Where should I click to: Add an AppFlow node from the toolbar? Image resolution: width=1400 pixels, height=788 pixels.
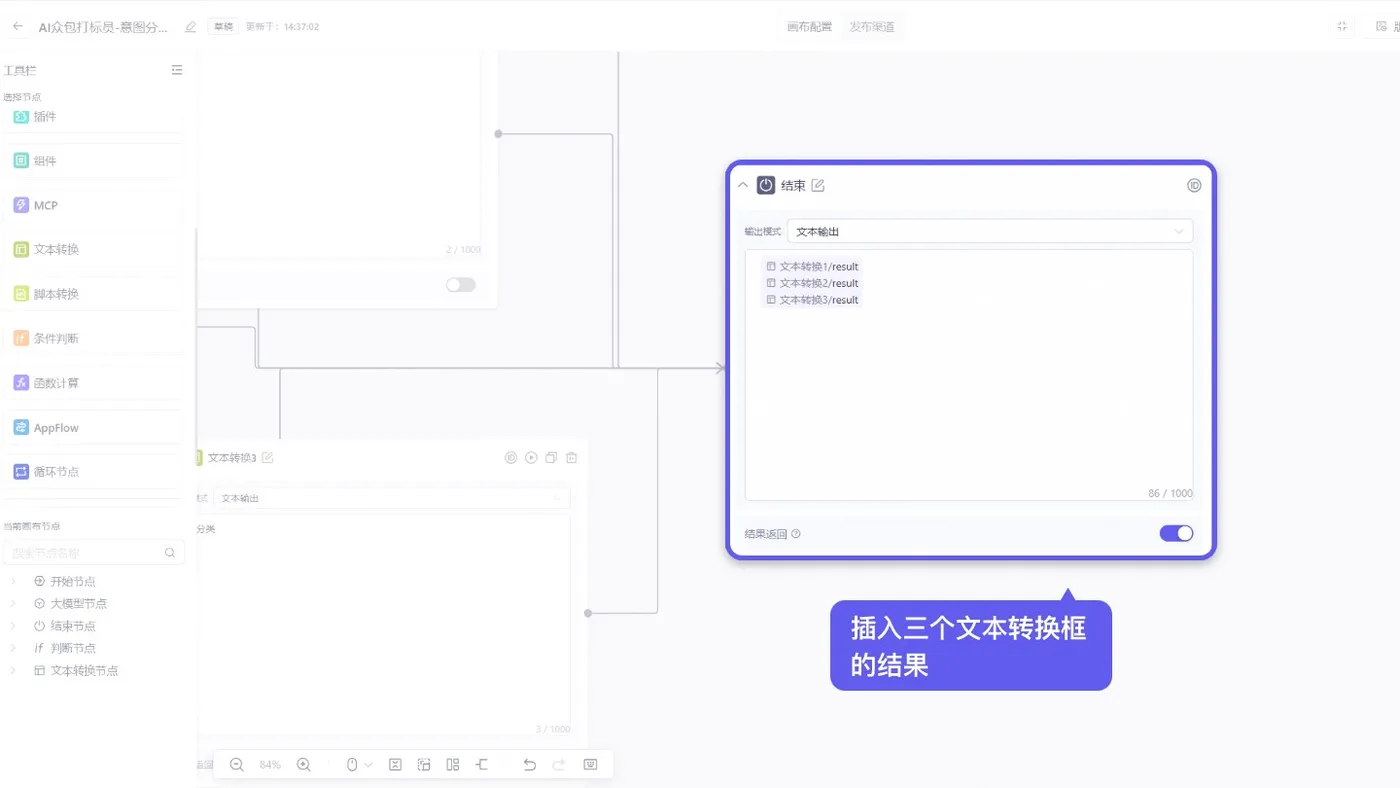tap(92, 427)
